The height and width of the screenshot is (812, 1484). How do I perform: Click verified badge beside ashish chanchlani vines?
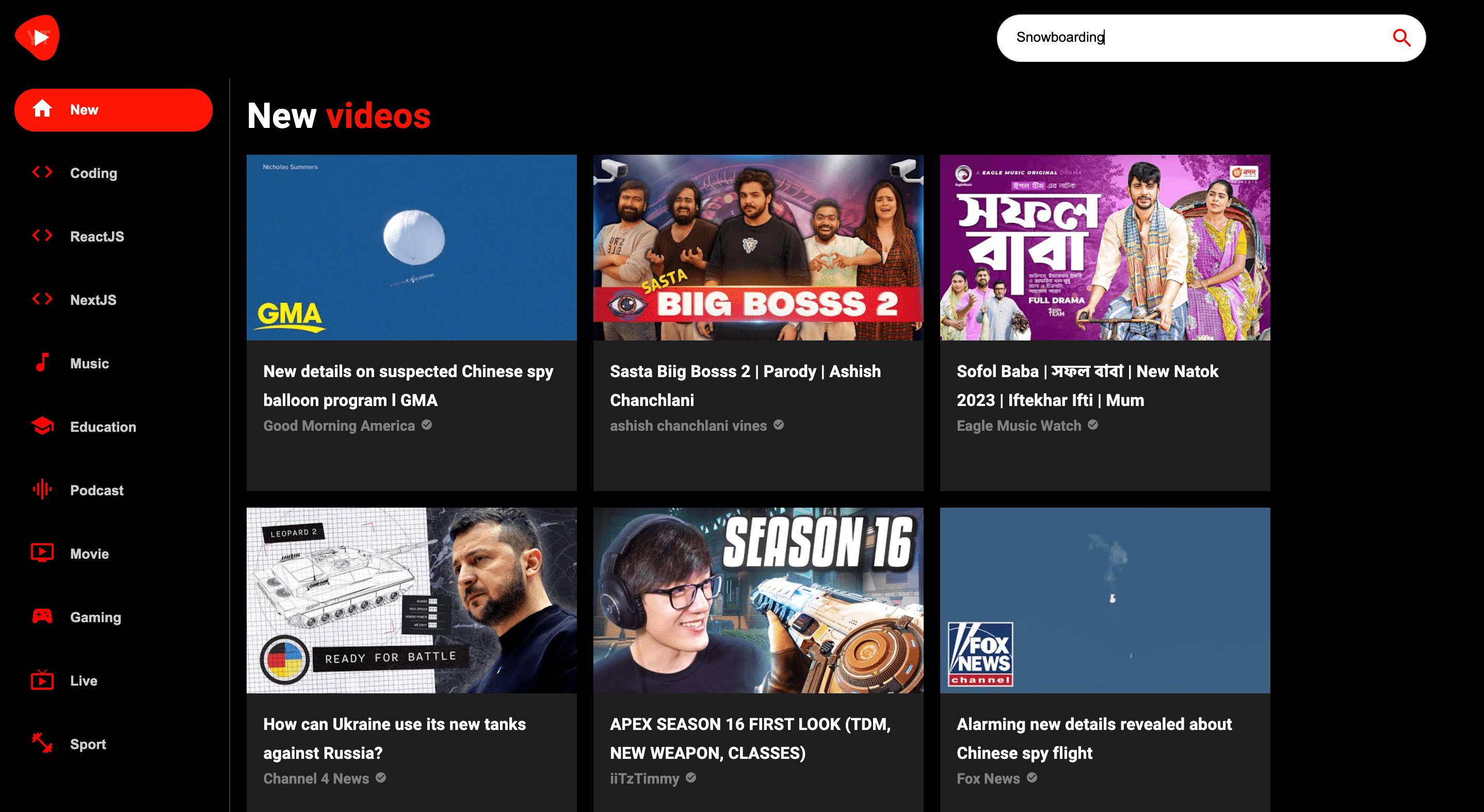pos(779,425)
